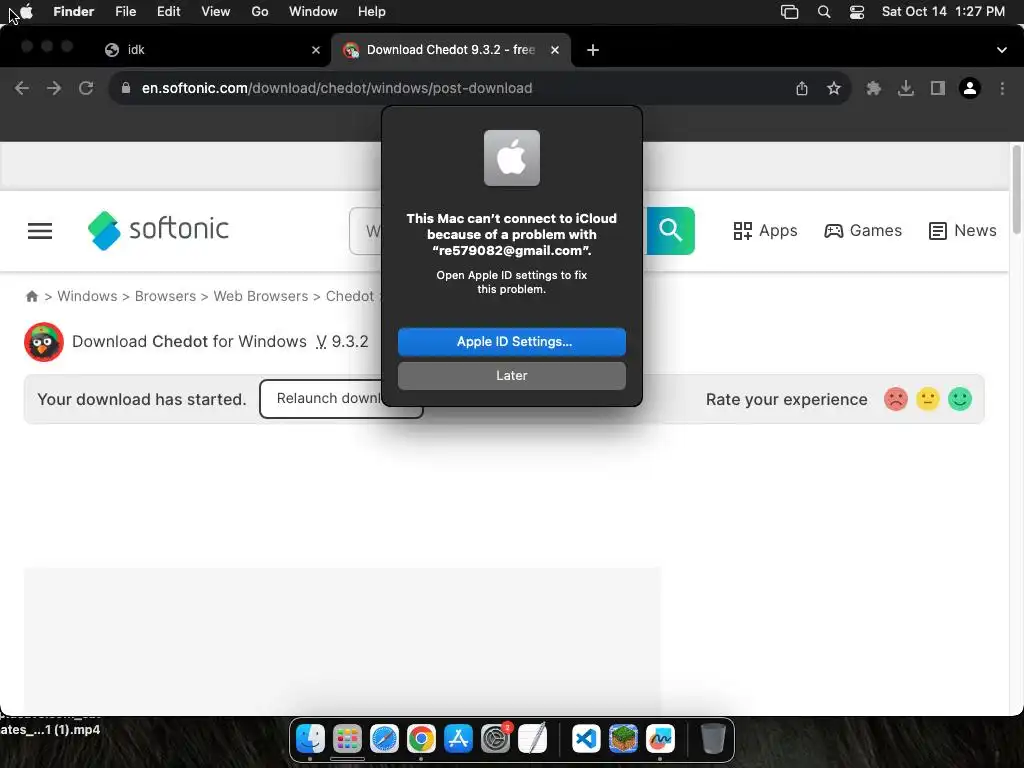Rate experience with red sad face
This screenshot has height=768, width=1024.
pyautogui.click(x=896, y=399)
